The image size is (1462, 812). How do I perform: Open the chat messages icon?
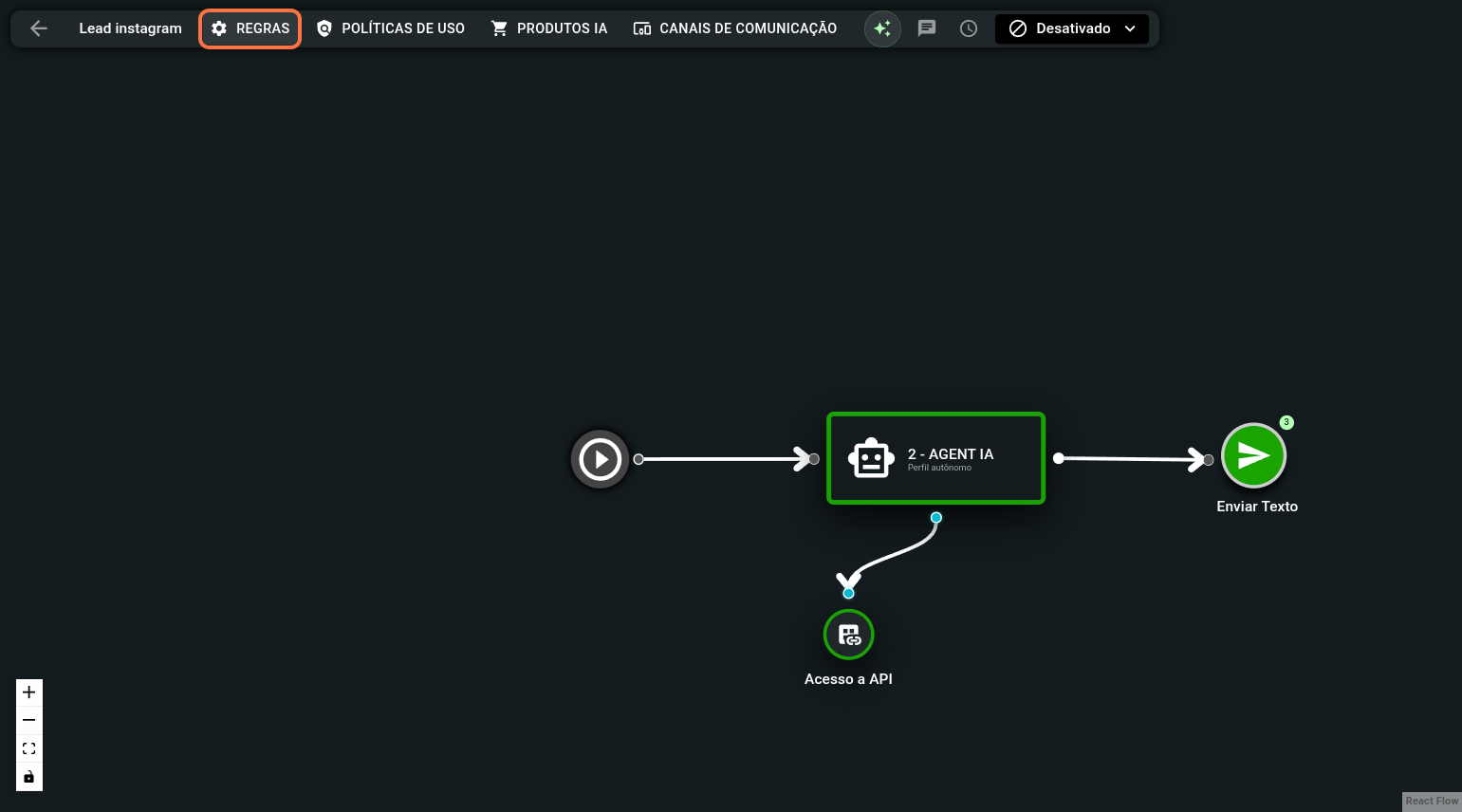click(927, 28)
